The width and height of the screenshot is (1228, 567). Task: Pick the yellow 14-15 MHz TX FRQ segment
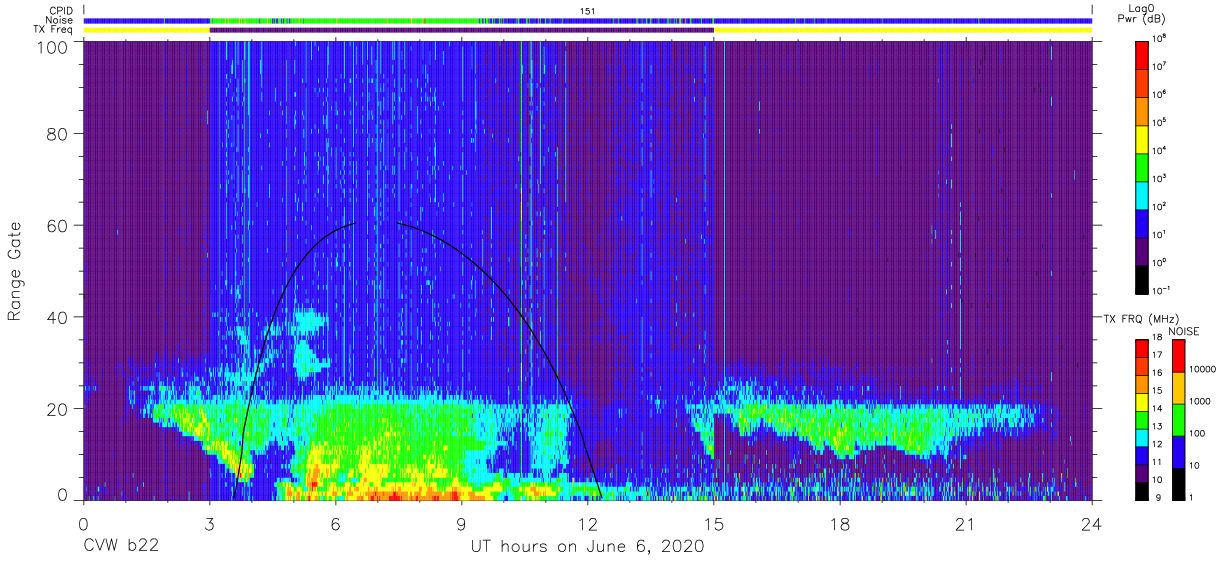click(x=1142, y=400)
